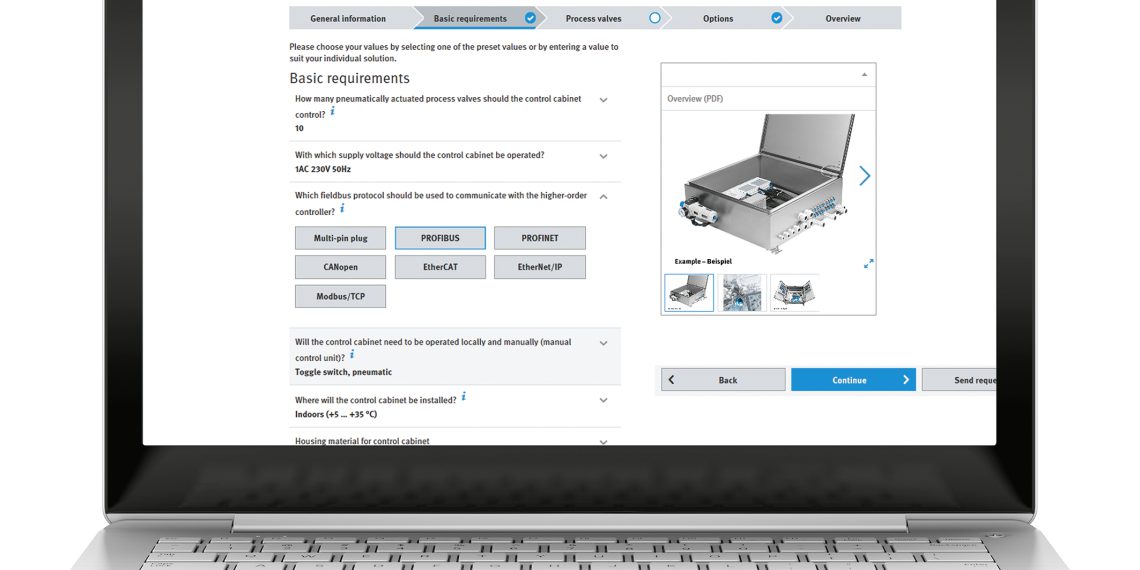Collapse the preview panel dropdown arrow
This screenshot has width=1140, height=570.
(x=864, y=75)
